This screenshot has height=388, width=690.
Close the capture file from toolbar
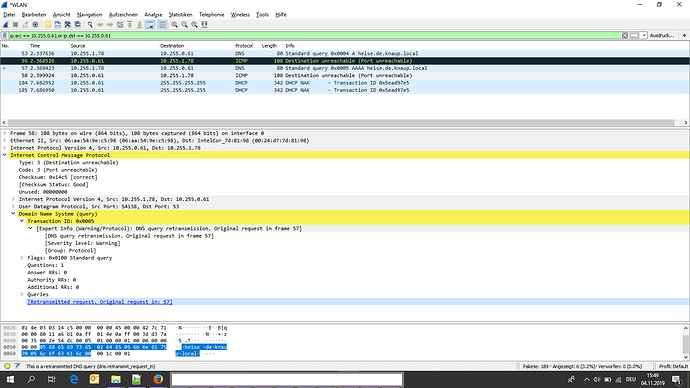pos(68,25)
